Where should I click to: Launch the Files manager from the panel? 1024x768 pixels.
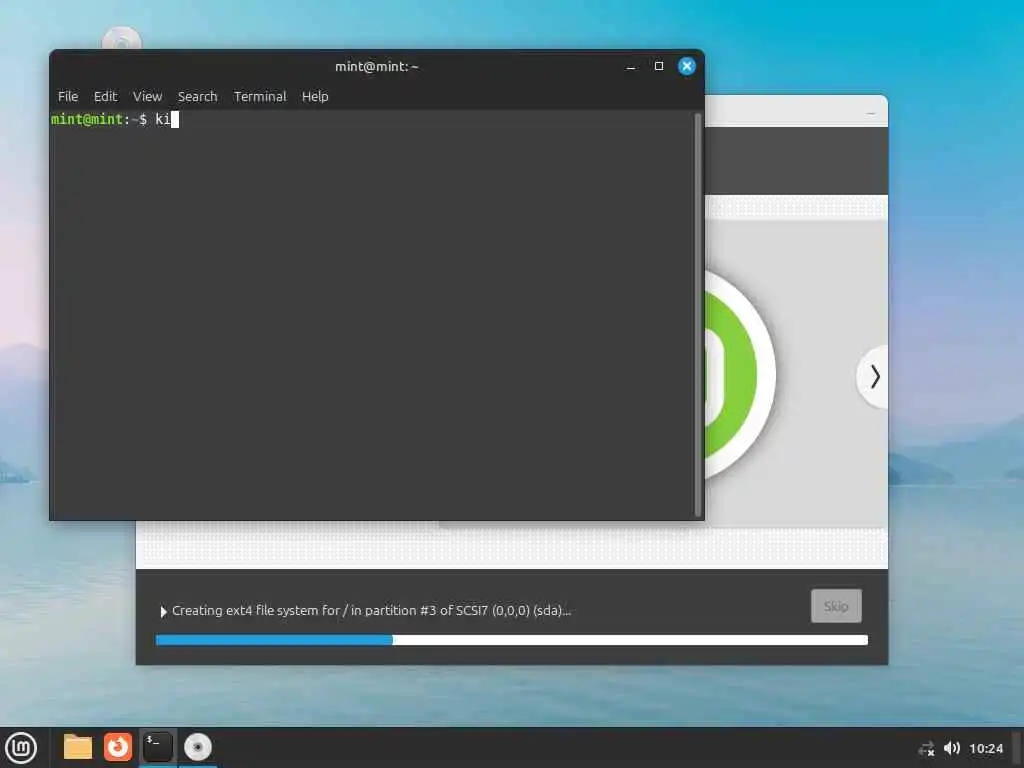click(78, 747)
